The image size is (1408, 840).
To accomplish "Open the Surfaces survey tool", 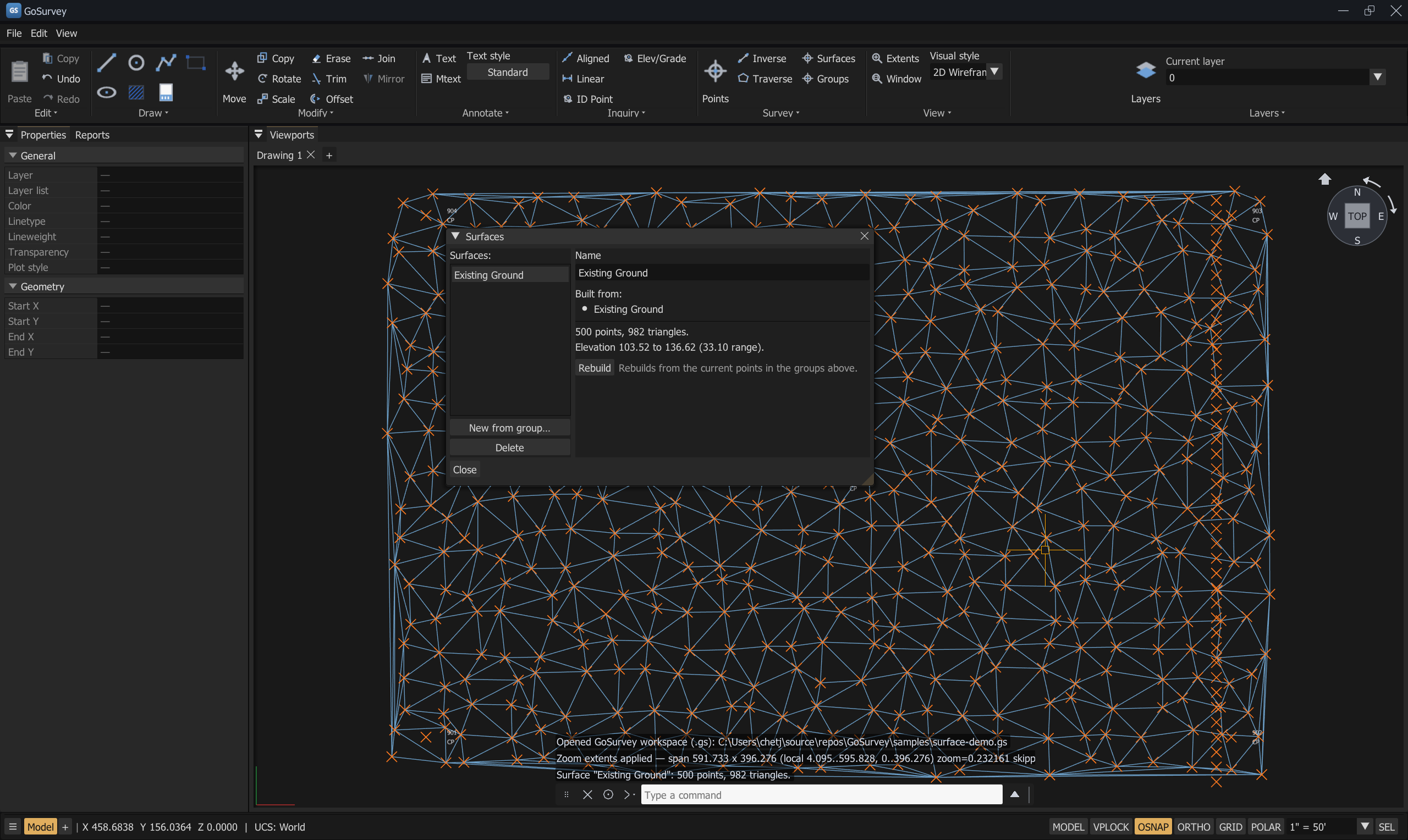I will [829, 58].
